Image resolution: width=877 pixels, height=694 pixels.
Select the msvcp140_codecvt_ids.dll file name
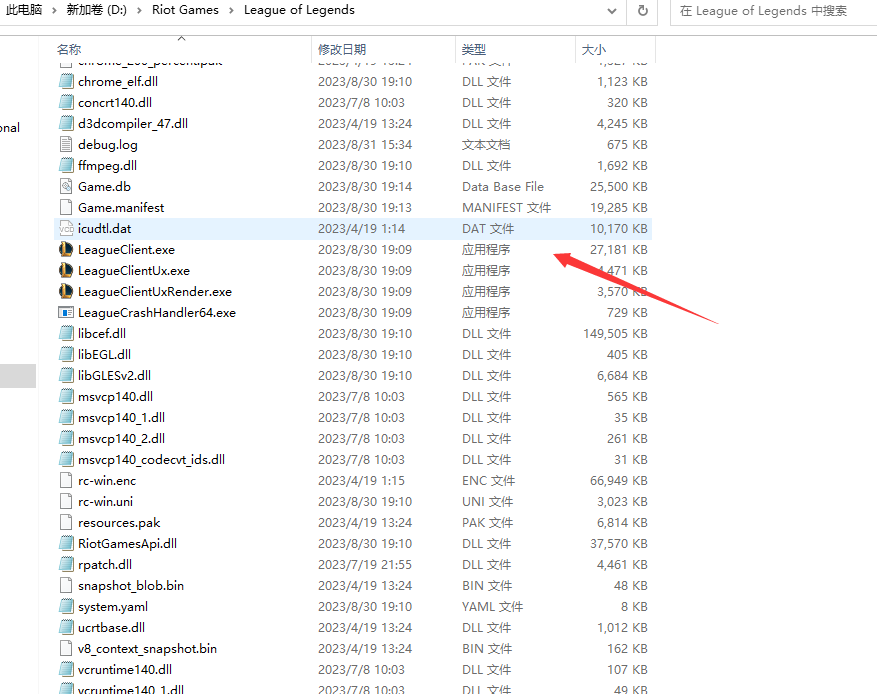pos(152,460)
